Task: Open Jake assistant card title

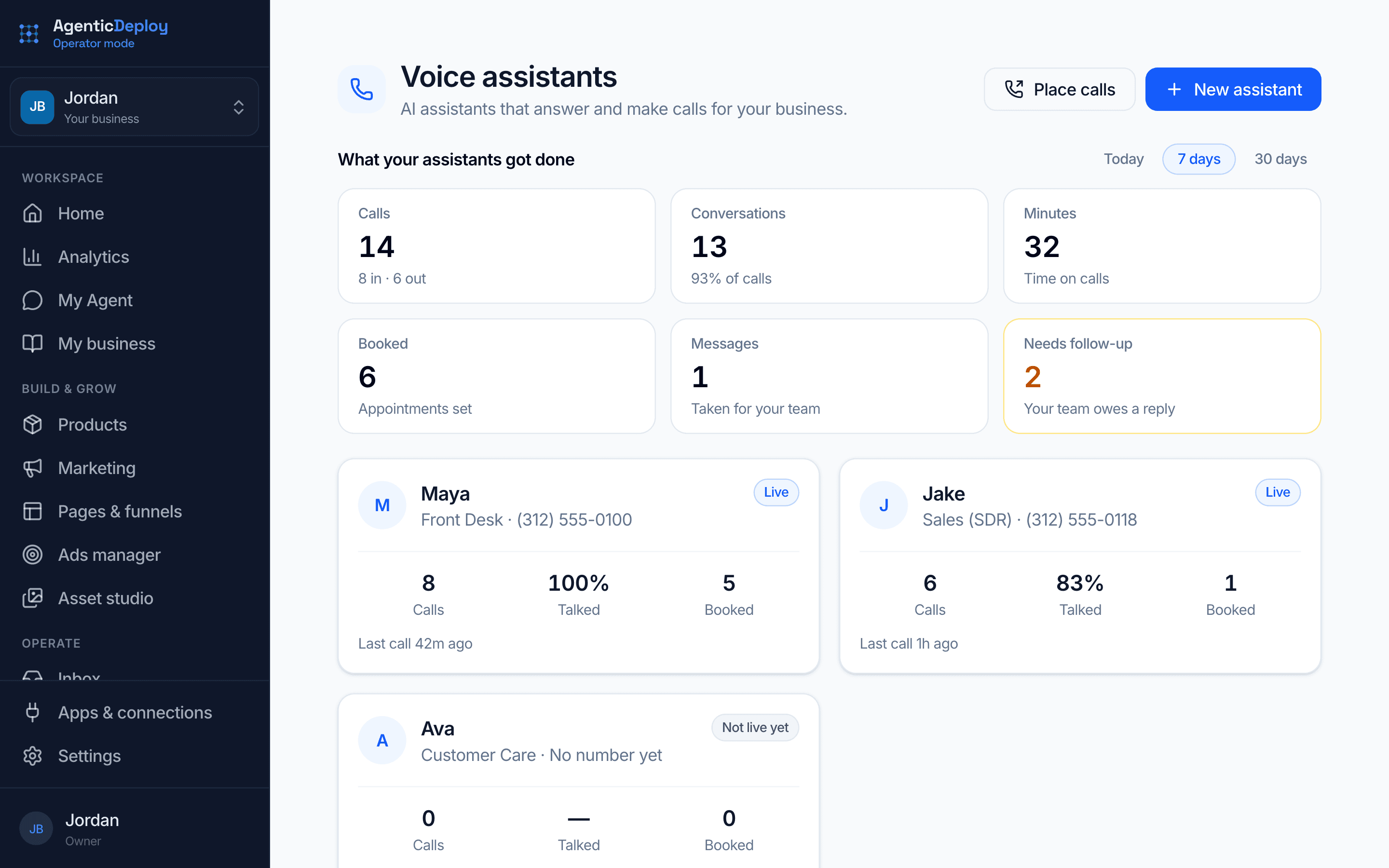Action: click(943, 494)
